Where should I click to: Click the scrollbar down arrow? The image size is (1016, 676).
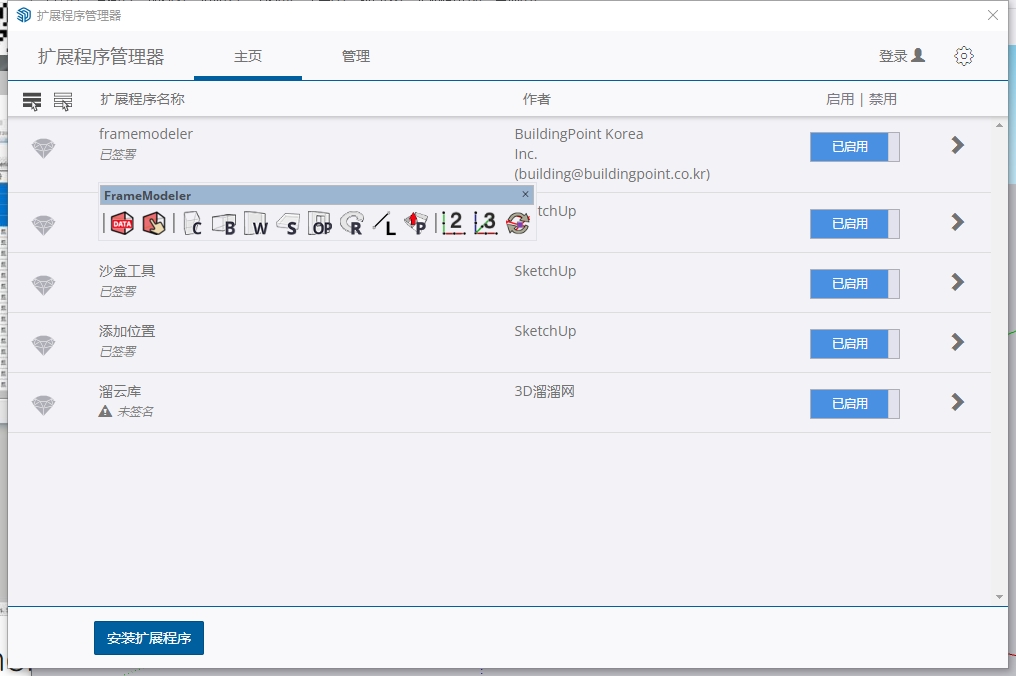pos(999,597)
